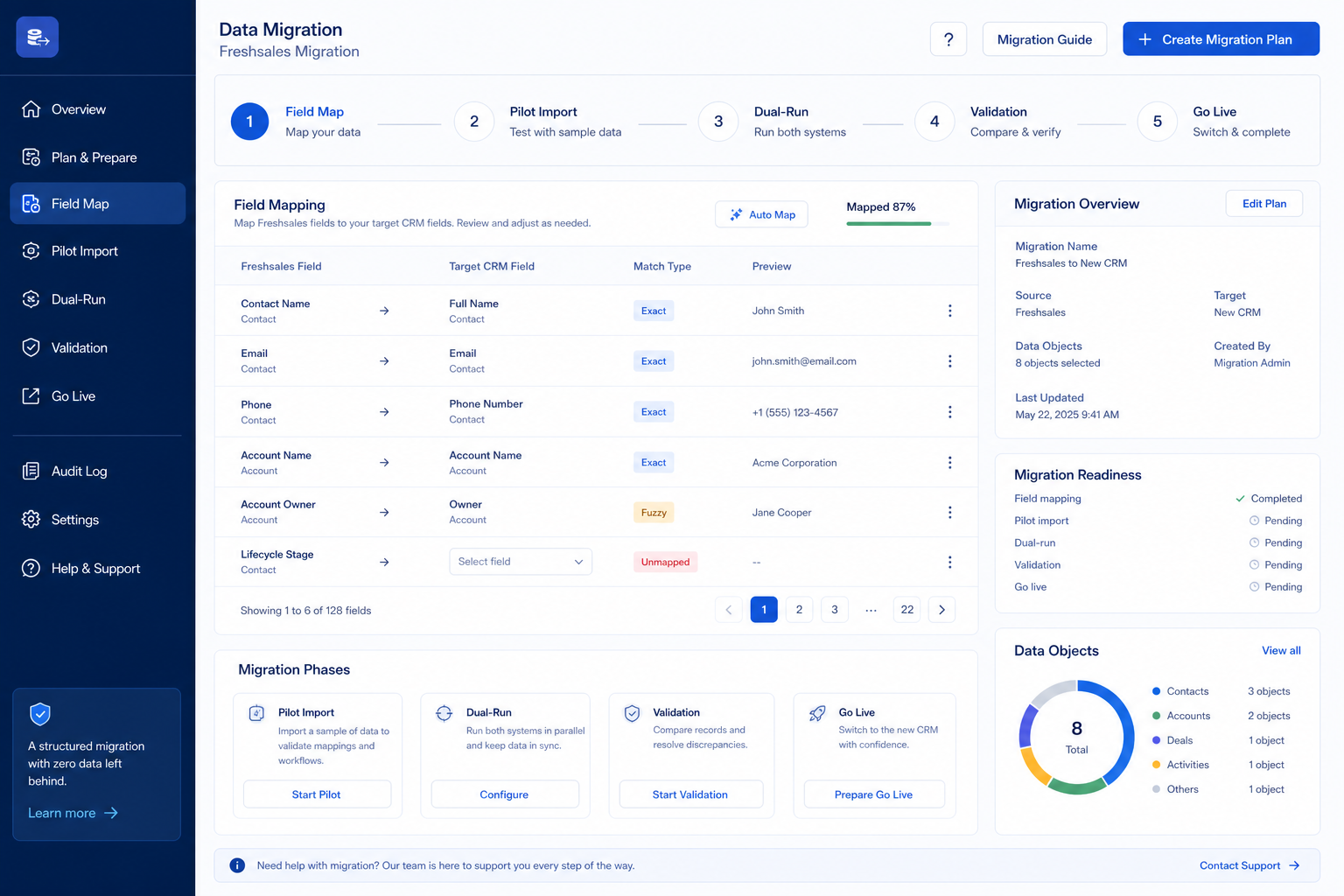Screen dimensions: 1344x896
Task: Click the Dual-Run sidebar icon
Action: click(31, 299)
